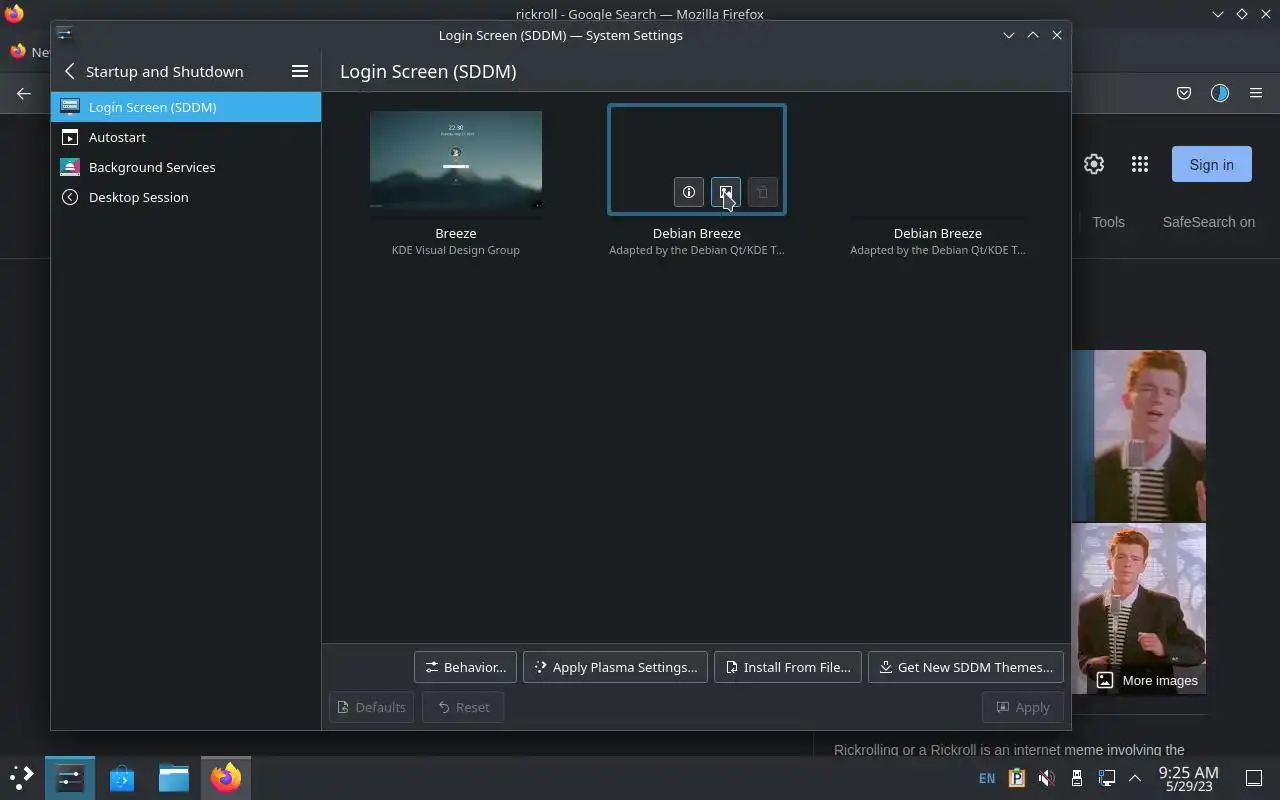This screenshot has width=1280, height=800.
Task: Open top Rick Astley image in Firefox
Action: [1139, 436]
